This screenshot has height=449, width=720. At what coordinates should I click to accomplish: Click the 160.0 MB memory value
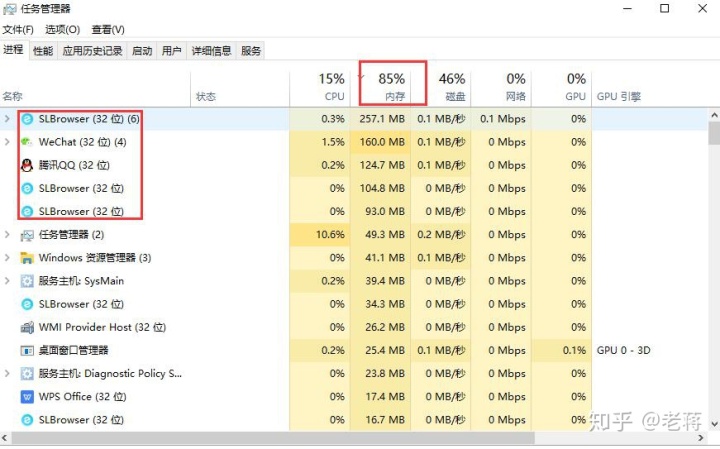382,142
